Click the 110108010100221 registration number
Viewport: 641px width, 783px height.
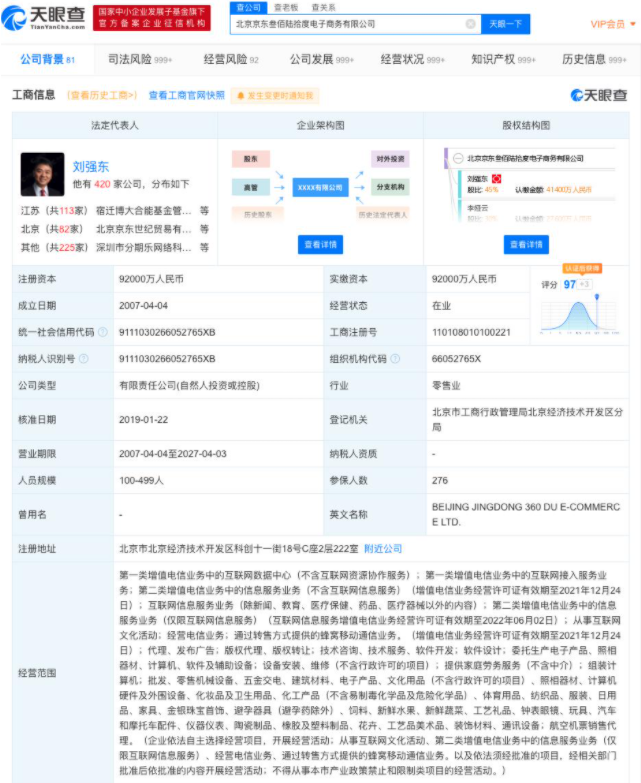[x=471, y=332]
